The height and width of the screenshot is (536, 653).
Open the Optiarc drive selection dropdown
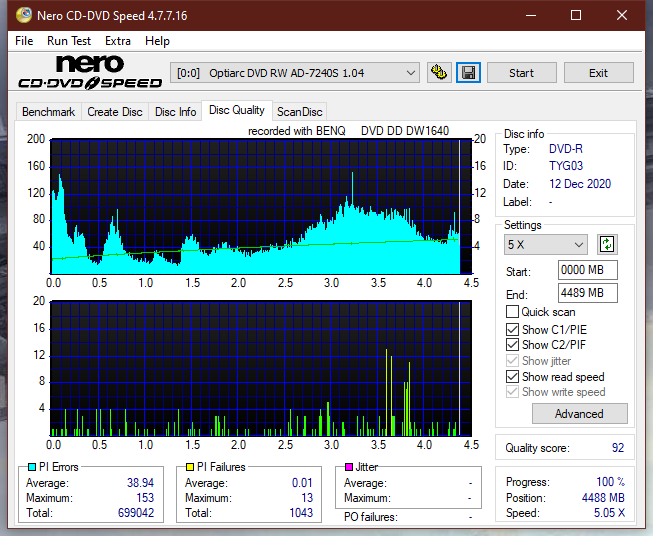pyautogui.click(x=294, y=73)
